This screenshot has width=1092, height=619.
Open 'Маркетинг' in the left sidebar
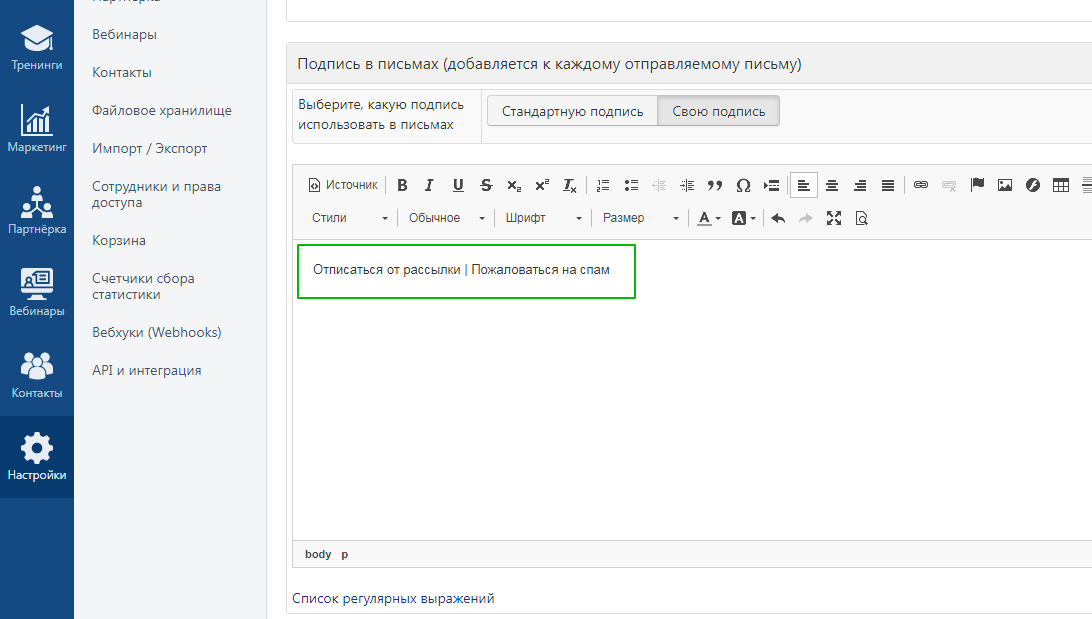pyautogui.click(x=37, y=129)
